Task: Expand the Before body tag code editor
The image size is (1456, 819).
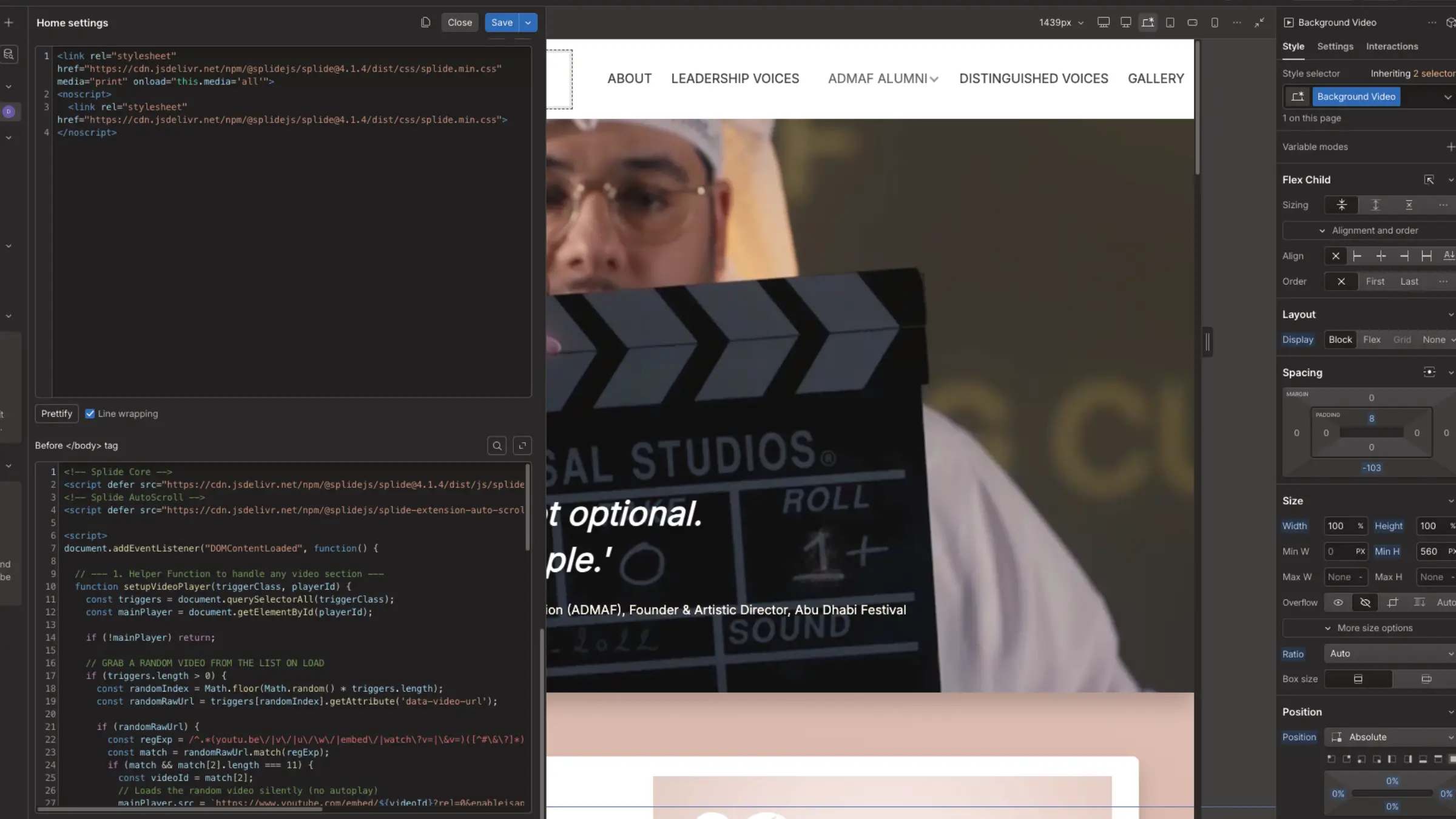Action: (522, 446)
